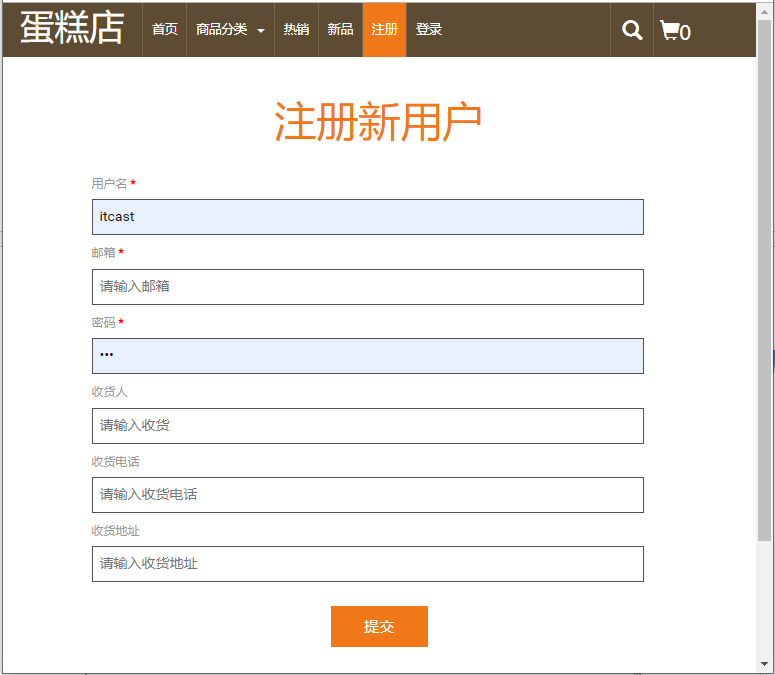The image size is (775, 675).
Task: Click the search magnifier icon
Action: (x=632, y=30)
